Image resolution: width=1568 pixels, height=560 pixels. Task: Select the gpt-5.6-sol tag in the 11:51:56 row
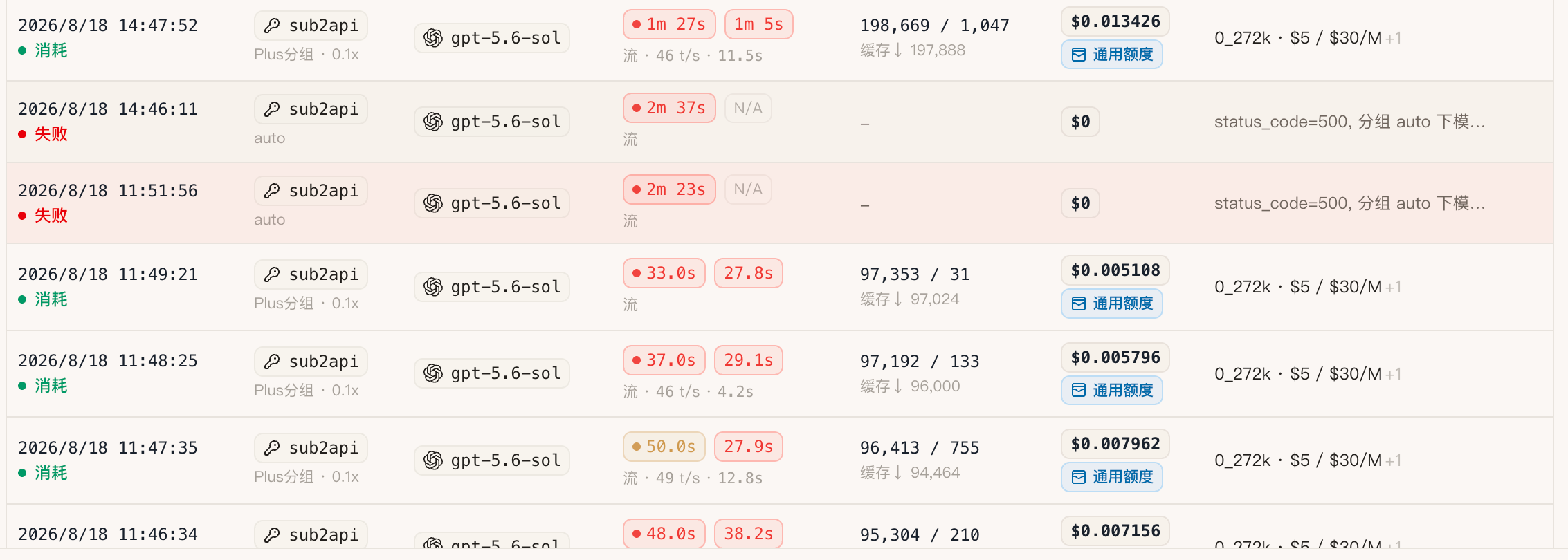point(492,203)
